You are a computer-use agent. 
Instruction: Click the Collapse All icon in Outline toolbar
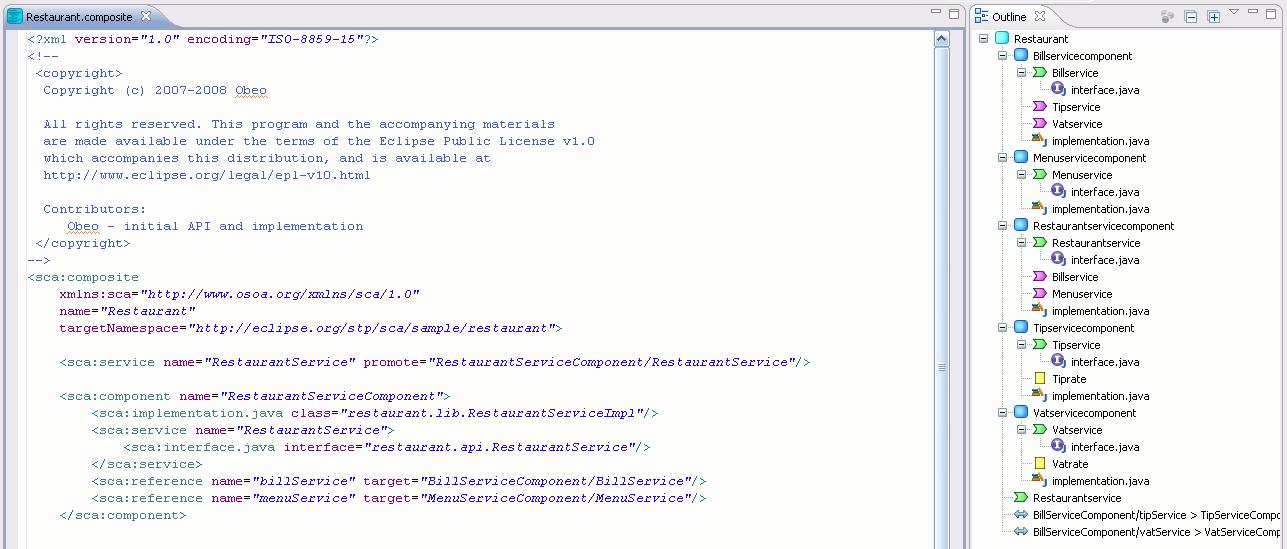click(x=1191, y=17)
